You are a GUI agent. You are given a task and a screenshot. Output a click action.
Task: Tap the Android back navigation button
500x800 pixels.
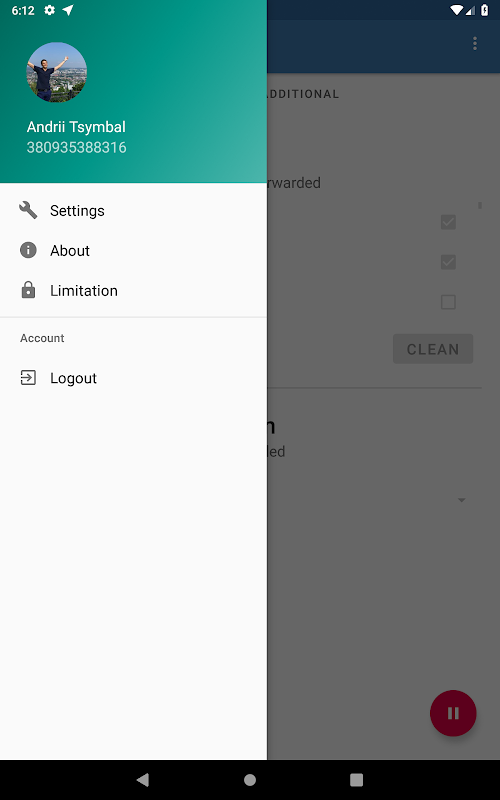click(x=143, y=779)
